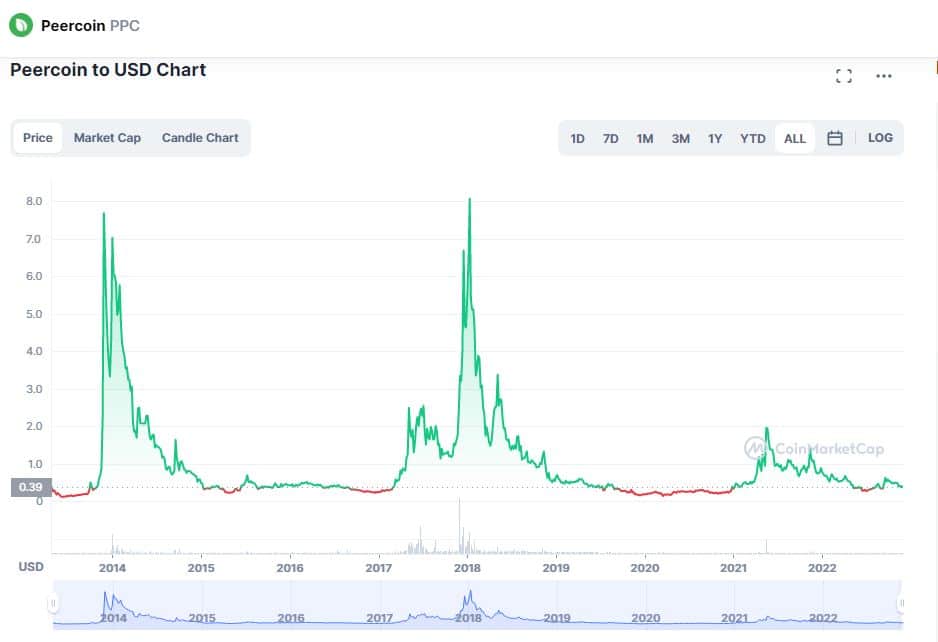
Task: Click the left range navigator handle
Action: tap(53, 603)
